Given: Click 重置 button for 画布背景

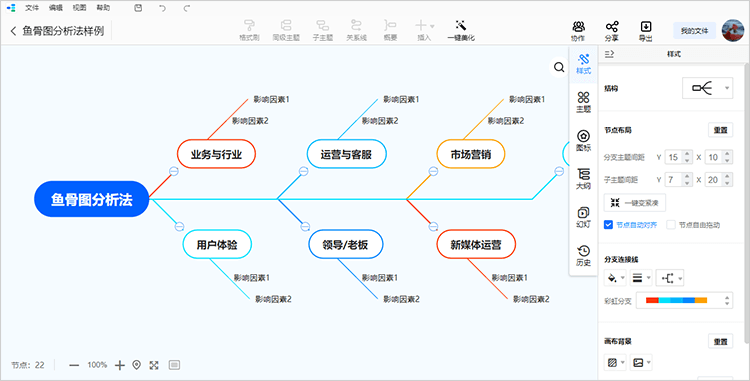Looking at the screenshot, I should click(720, 341).
